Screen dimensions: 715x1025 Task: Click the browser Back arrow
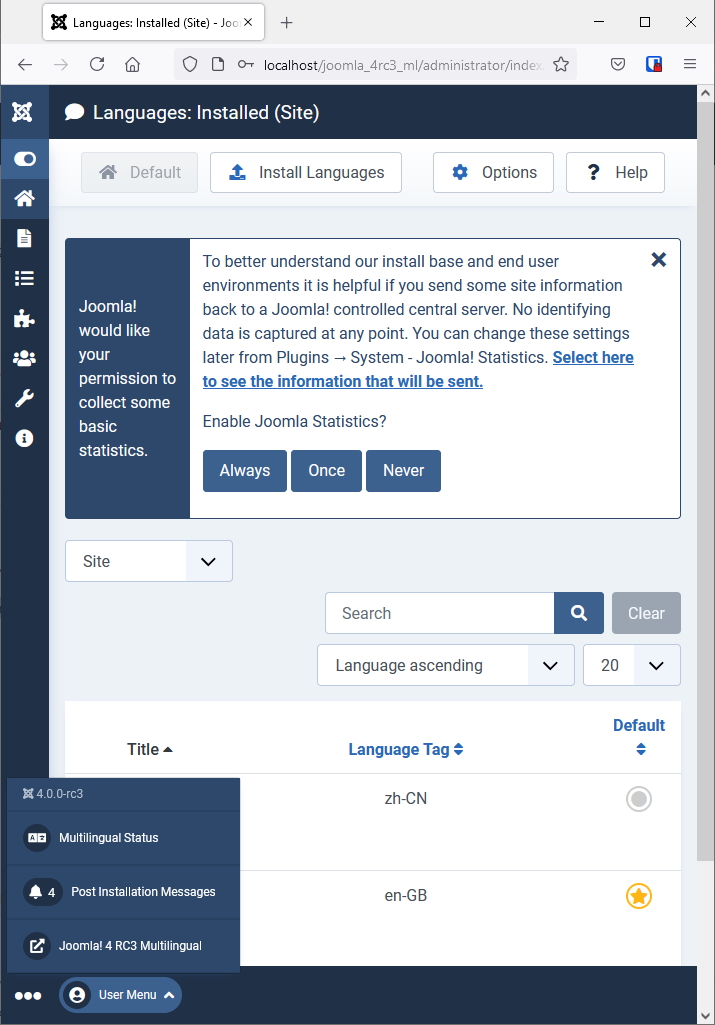pos(25,64)
